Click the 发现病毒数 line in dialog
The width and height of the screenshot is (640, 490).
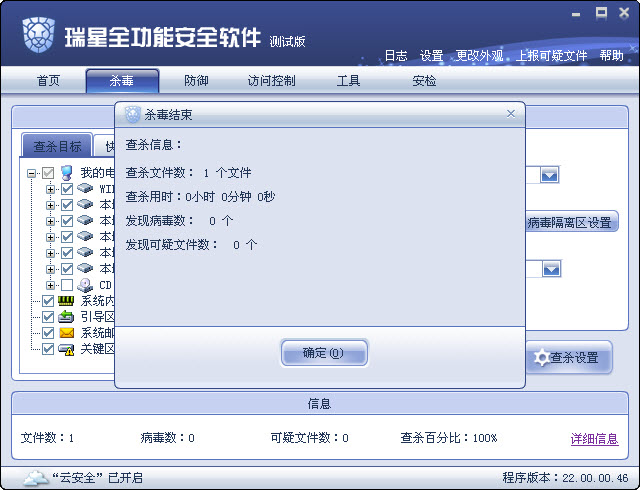click(x=179, y=221)
